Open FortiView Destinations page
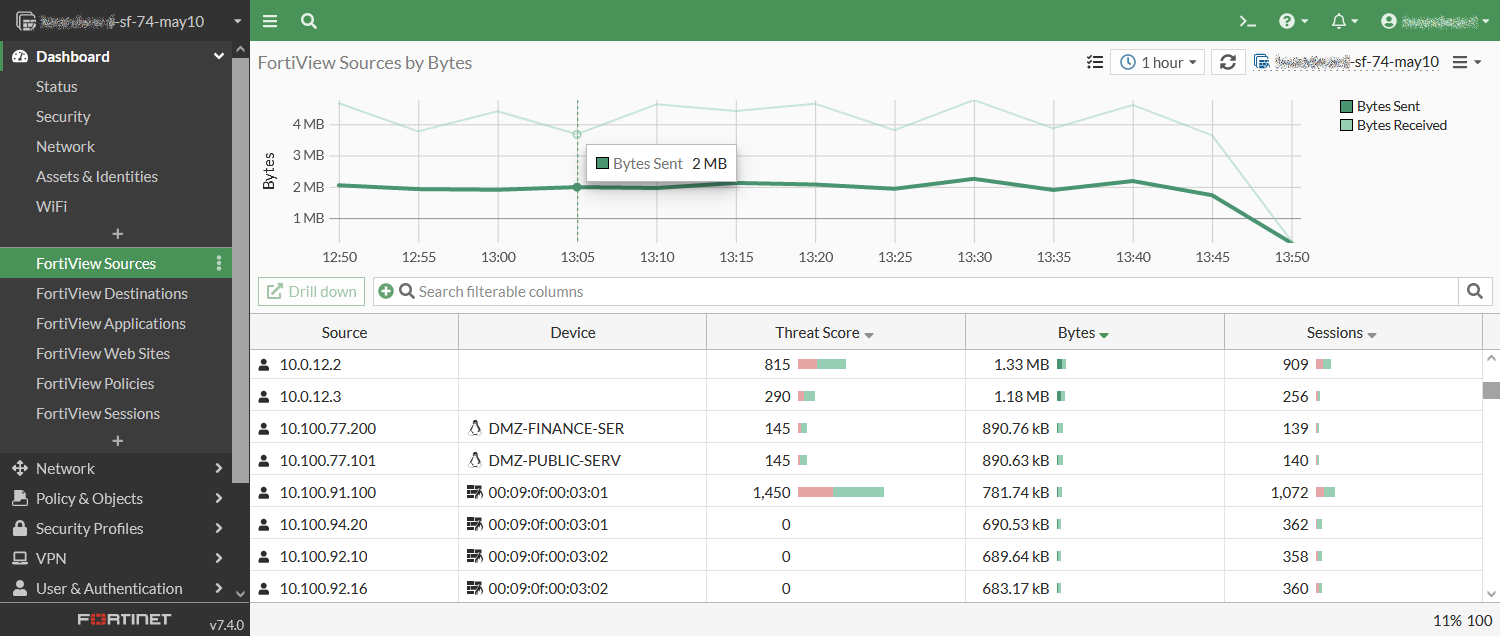This screenshot has height=636, width=1500. 112,294
